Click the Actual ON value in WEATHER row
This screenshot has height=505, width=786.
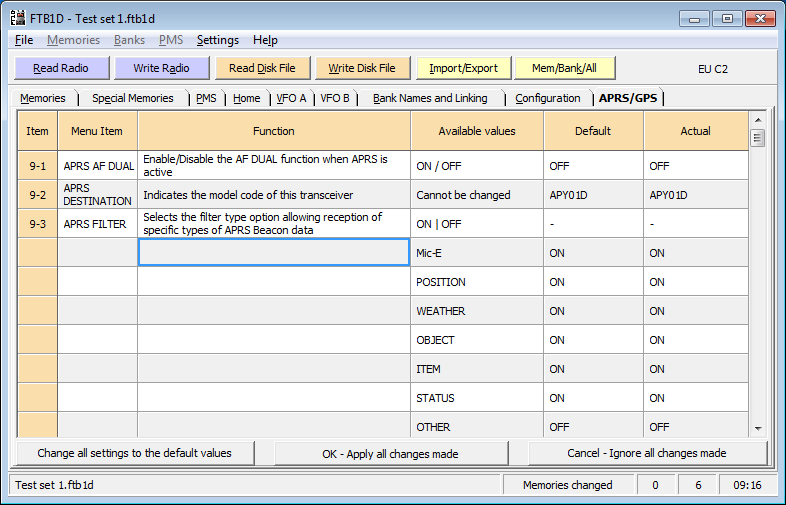pos(696,311)
